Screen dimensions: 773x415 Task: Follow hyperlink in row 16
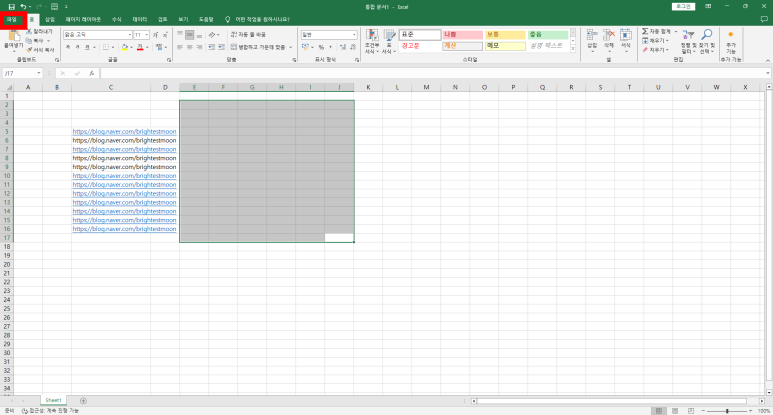[124, 229]
